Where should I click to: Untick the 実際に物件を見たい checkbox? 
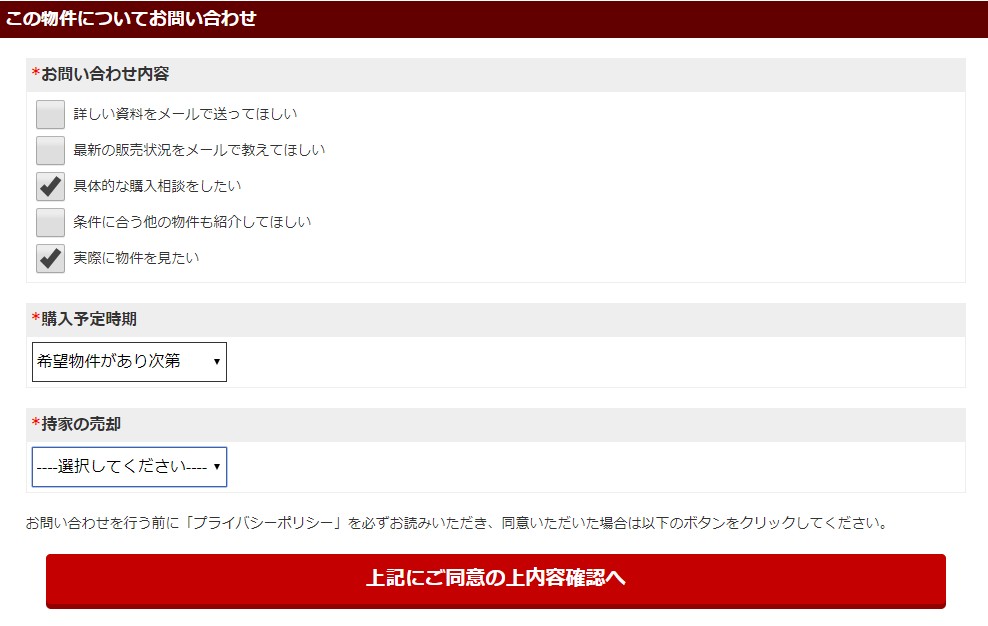pos(50,258)
